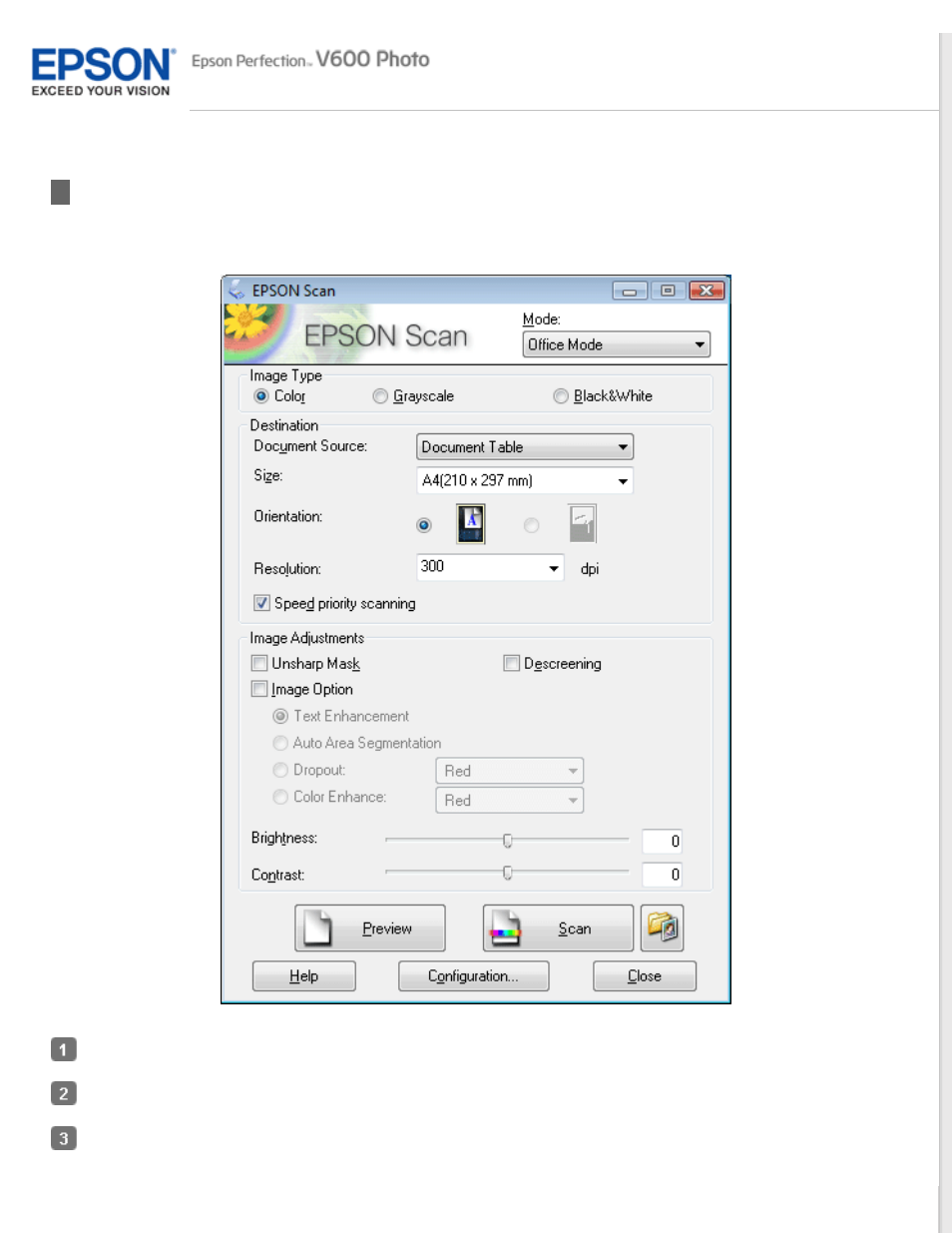Click the landscape orientation document icon

[x=582, y=523]
